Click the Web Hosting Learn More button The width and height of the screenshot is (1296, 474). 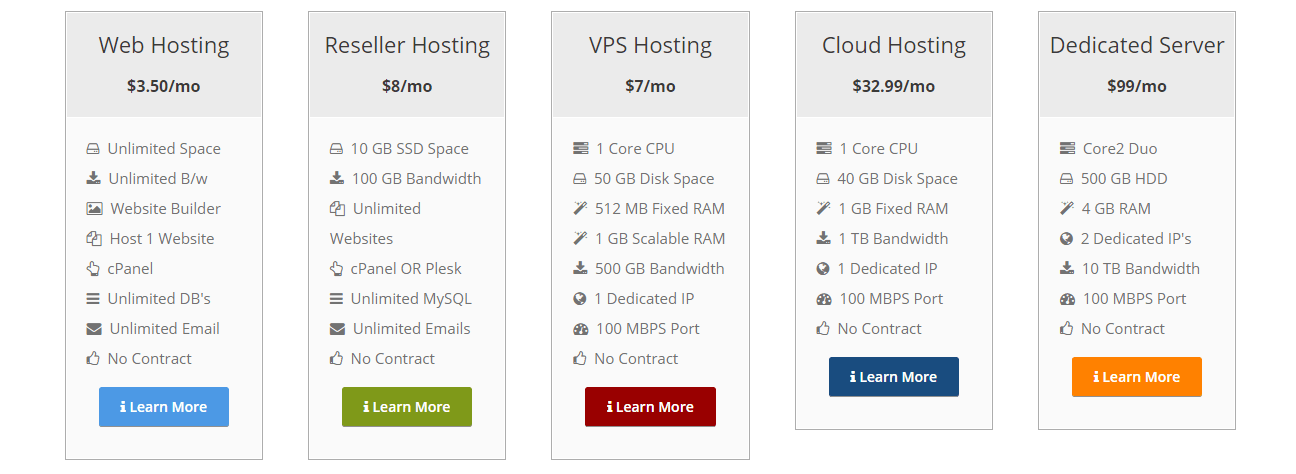[x=164, y=407]
